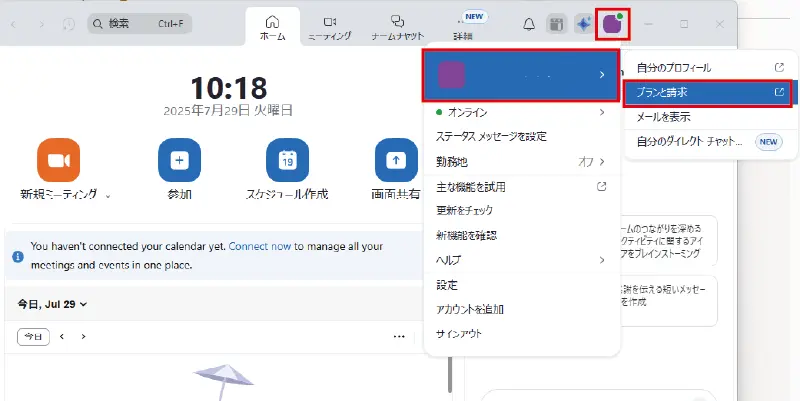The width and height of the screenshot is (800, 401).
Task: Select アカウントを追加 menu item
Action: point(521,309)
